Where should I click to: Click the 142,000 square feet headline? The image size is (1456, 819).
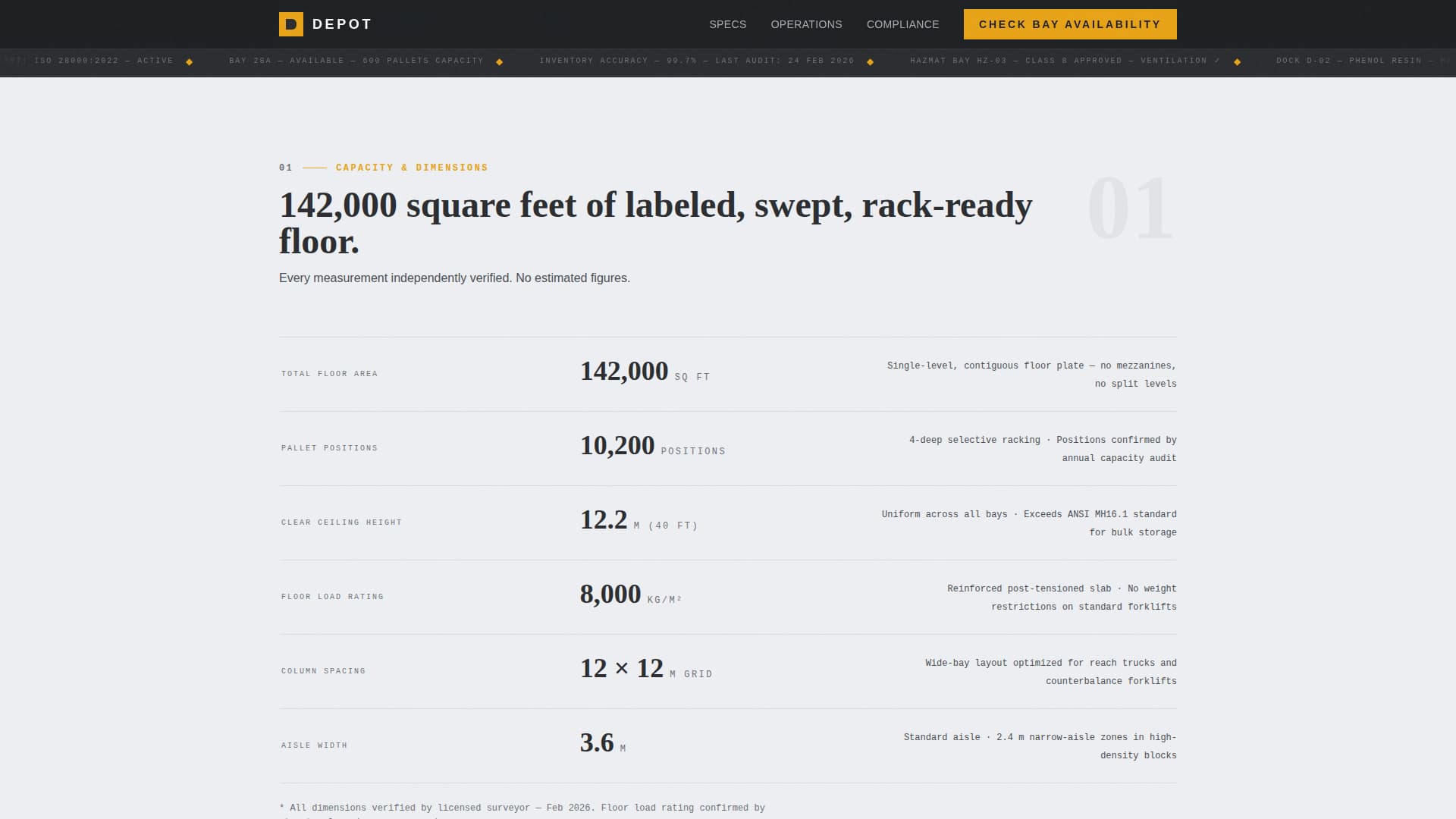pyautogui.click(x=655, y=223)
